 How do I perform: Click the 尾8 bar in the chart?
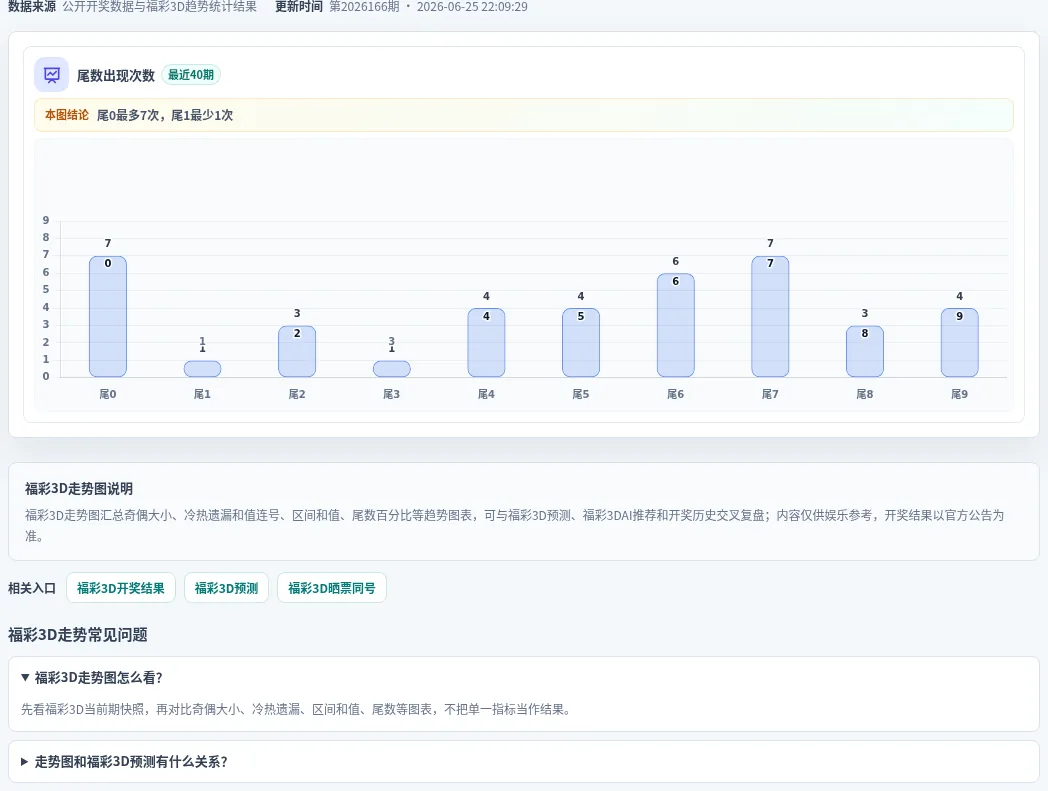[x=865, y=351]
